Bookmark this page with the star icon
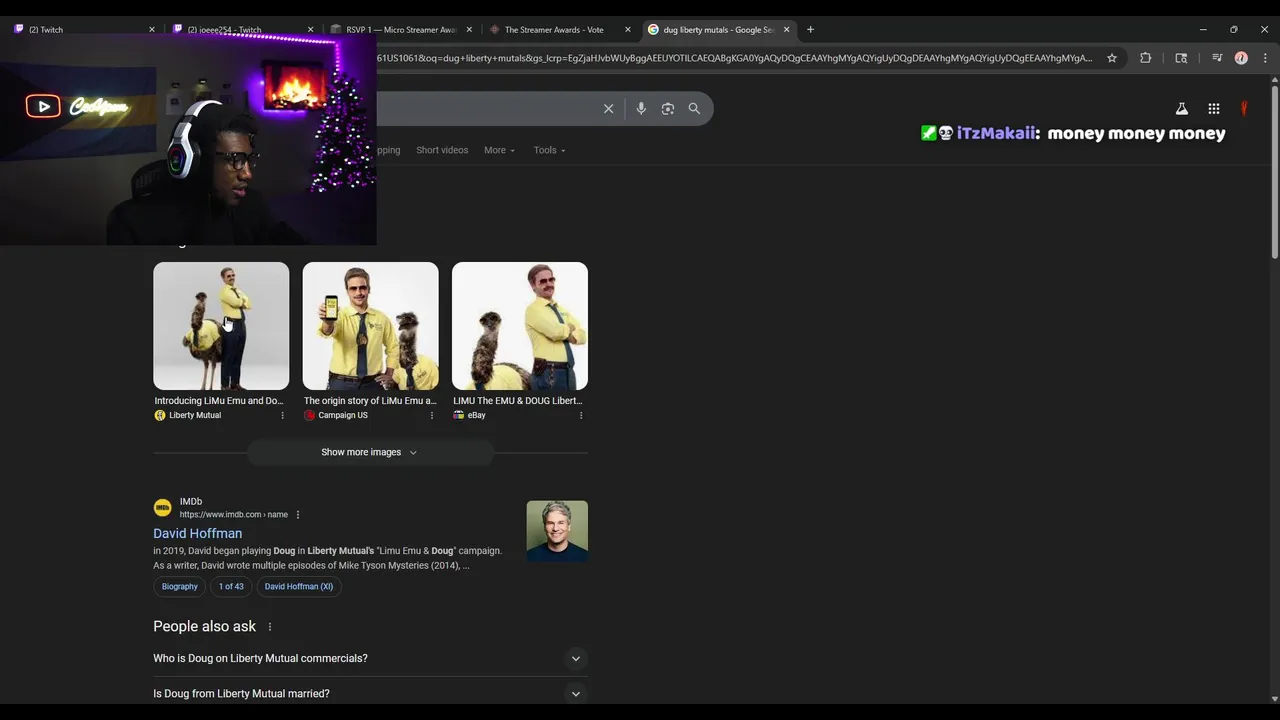The width and height of the screenshot is (1280, 720). click(x=1112, y=58)
